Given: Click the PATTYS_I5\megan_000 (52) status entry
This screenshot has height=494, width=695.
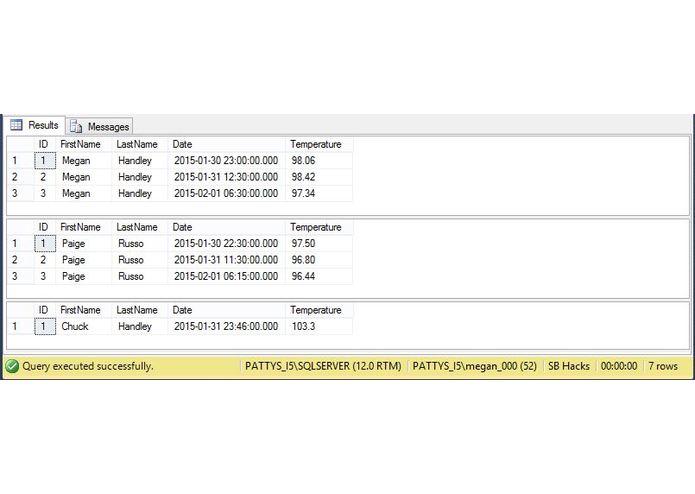Looking at the screenshot, I should 474,366.
